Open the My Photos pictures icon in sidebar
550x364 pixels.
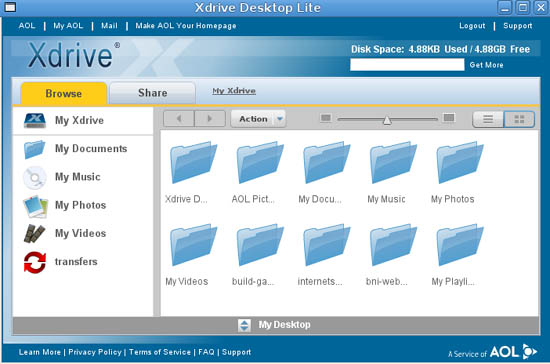(x=35, y=206)
